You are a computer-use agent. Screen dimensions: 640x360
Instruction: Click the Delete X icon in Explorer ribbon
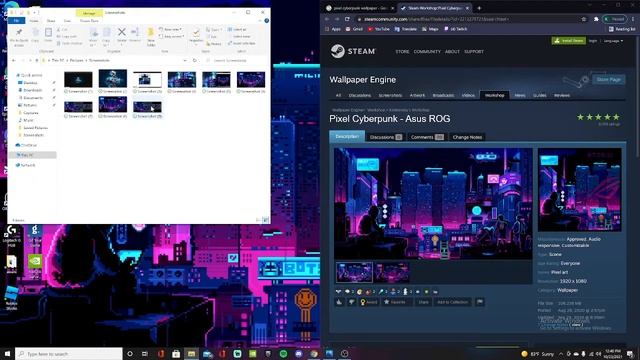click(x=122, y=32)
